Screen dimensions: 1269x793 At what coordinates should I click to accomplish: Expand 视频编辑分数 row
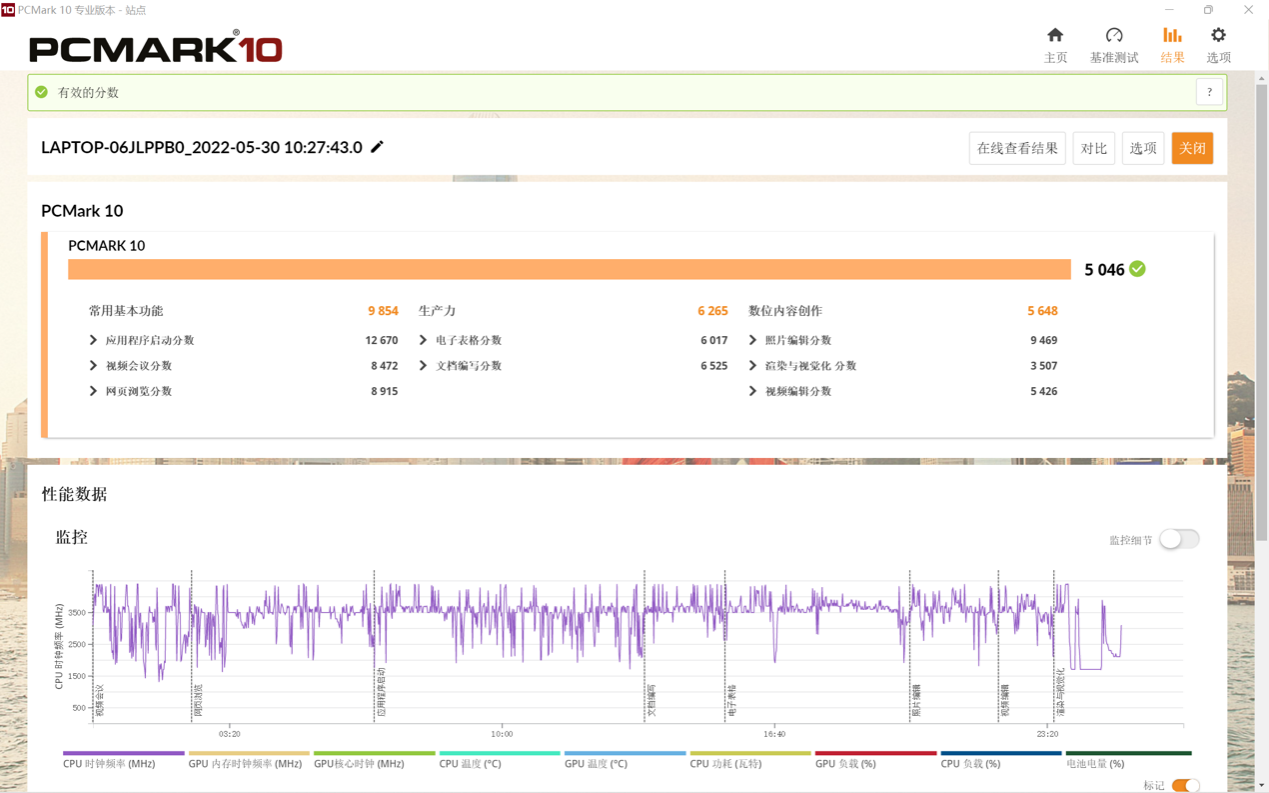point(753,391)
